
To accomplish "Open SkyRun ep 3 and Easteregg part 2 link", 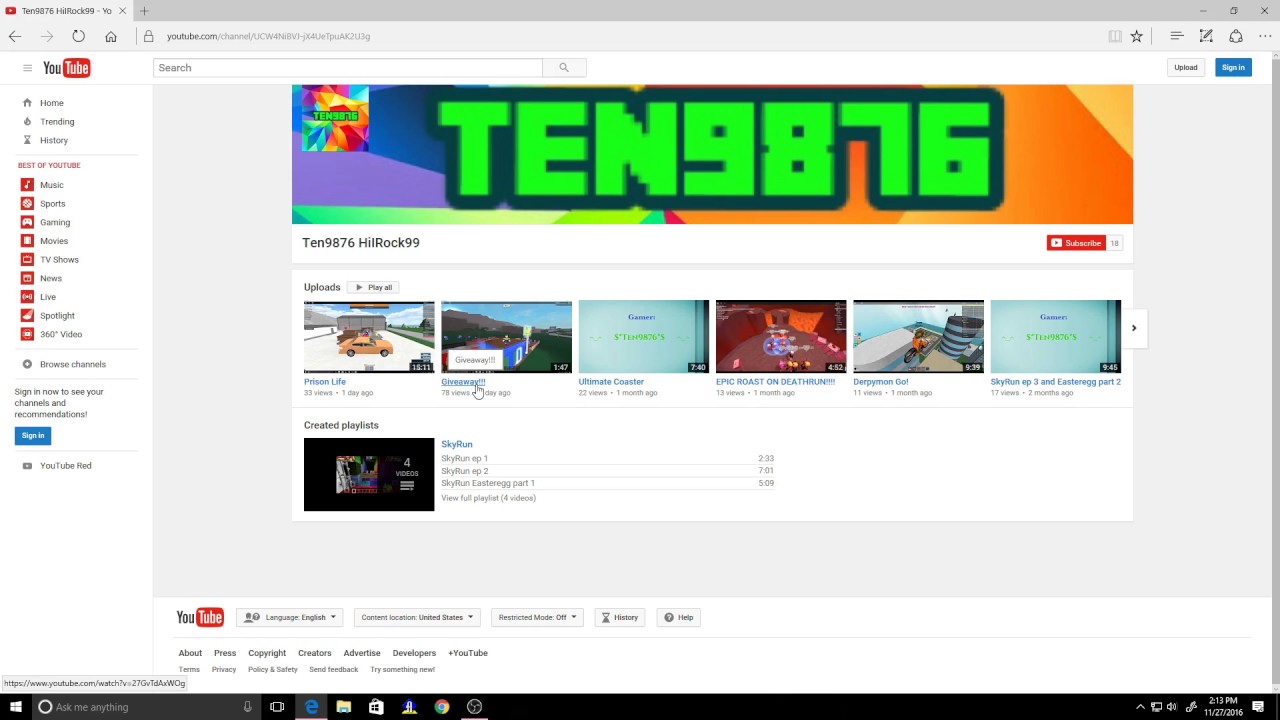I will pyautogui.click(x=1055, y=382).
